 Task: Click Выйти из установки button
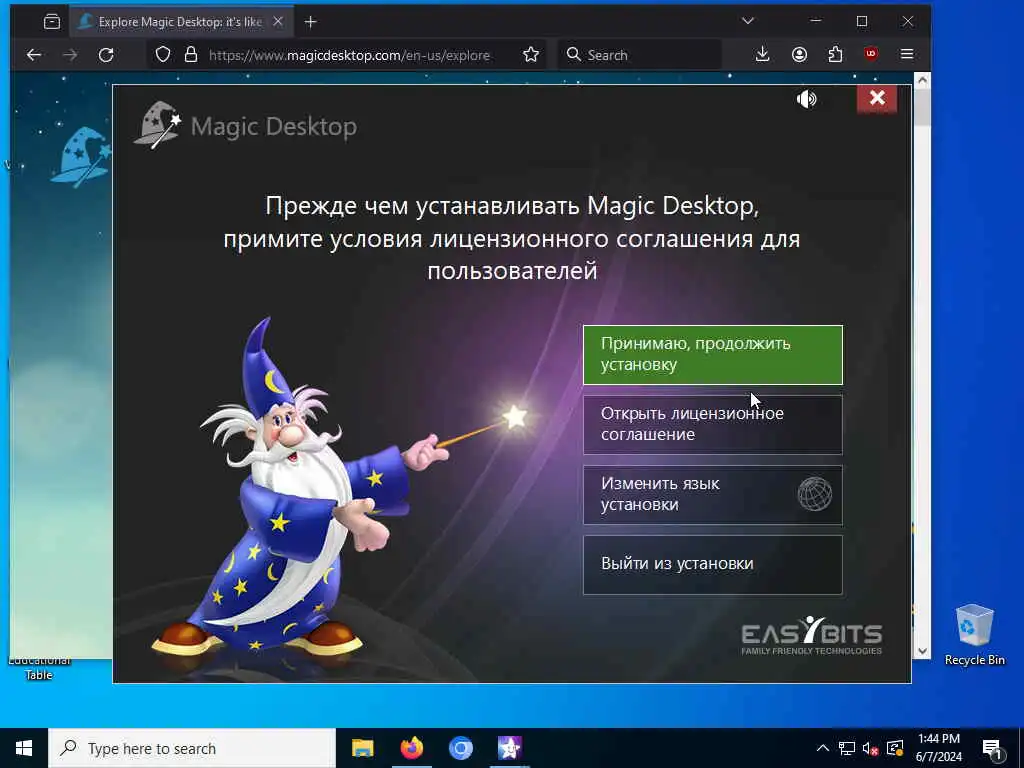pyautogui.click(x=712, y=564)
